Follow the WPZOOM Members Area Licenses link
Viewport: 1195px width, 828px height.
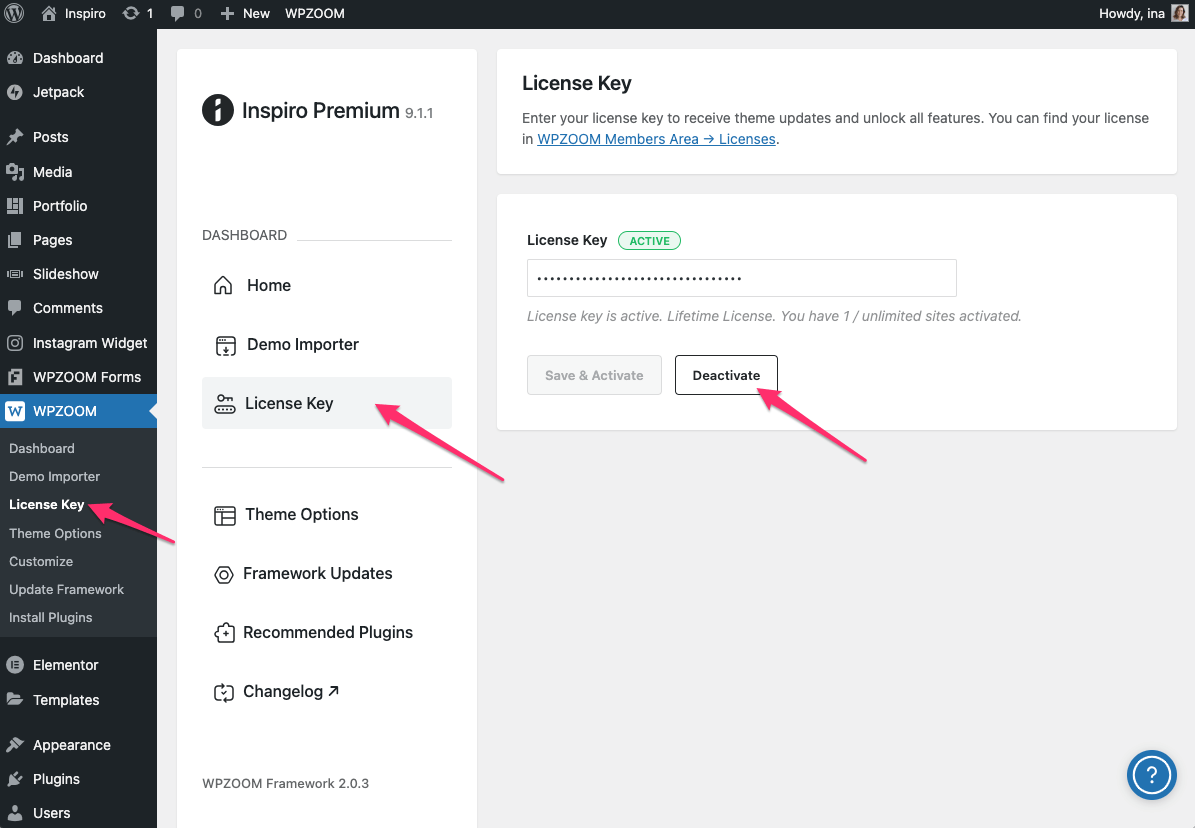coord(656,139)
